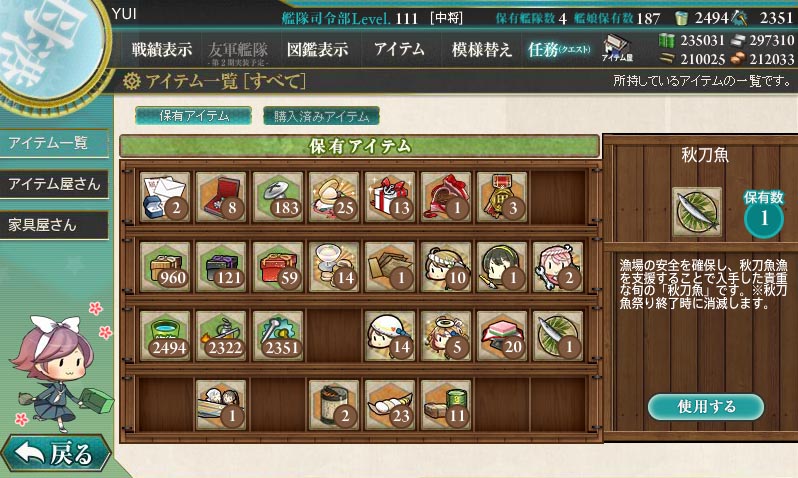
Task: Click the canned food item showing 11
Action: click(446, 405)
